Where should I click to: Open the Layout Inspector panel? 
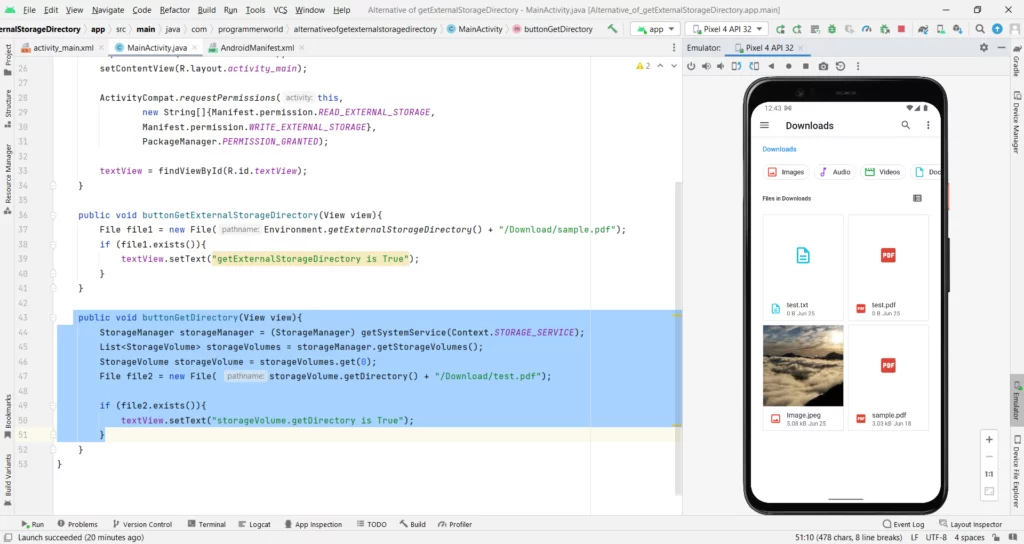pyautogui.click(x=970, y=524)
